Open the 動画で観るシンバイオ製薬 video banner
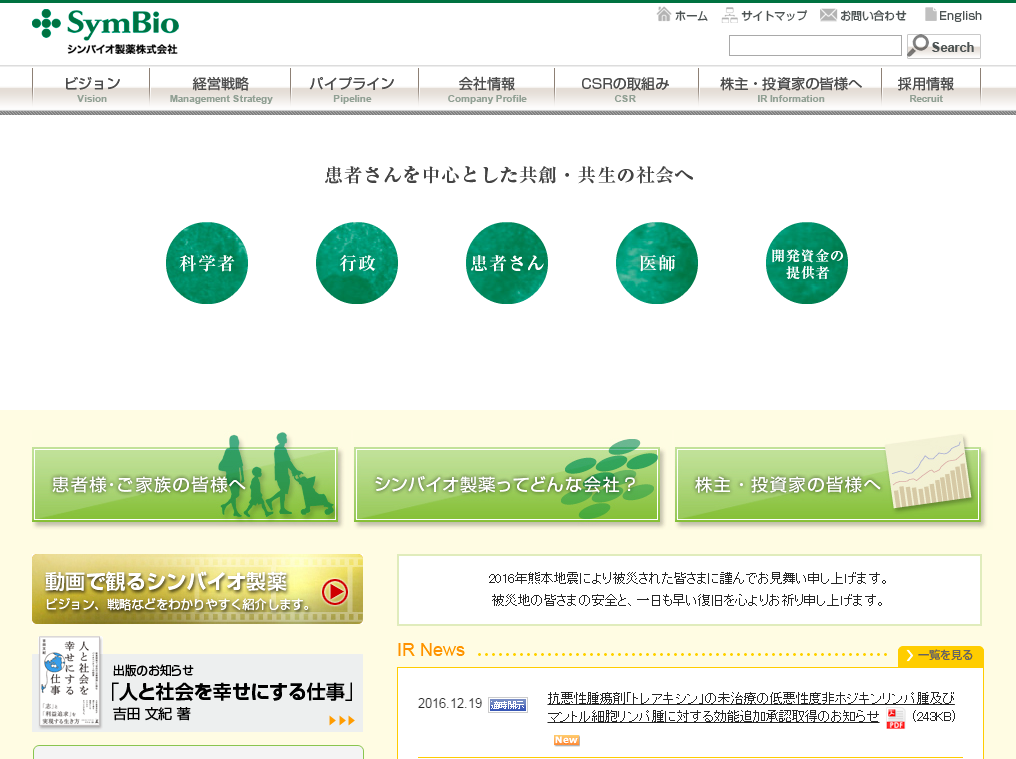 pyautogui.click(x=198, y=589)
